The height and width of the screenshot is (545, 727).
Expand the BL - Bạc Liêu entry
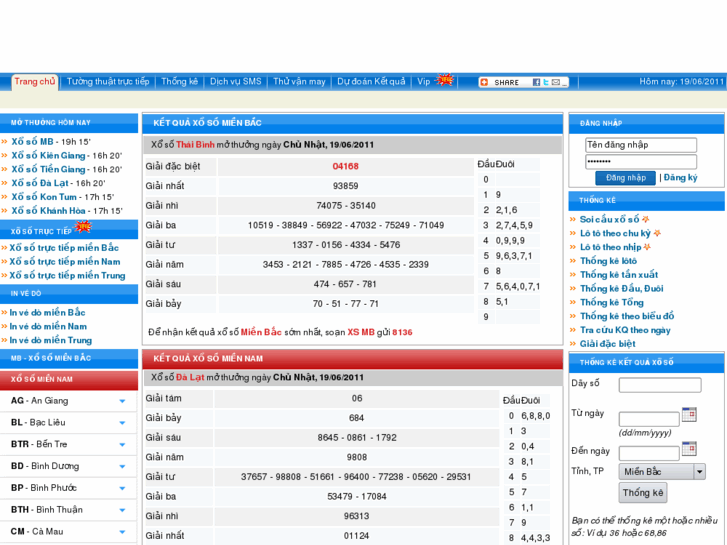click(x=122, y=423)
